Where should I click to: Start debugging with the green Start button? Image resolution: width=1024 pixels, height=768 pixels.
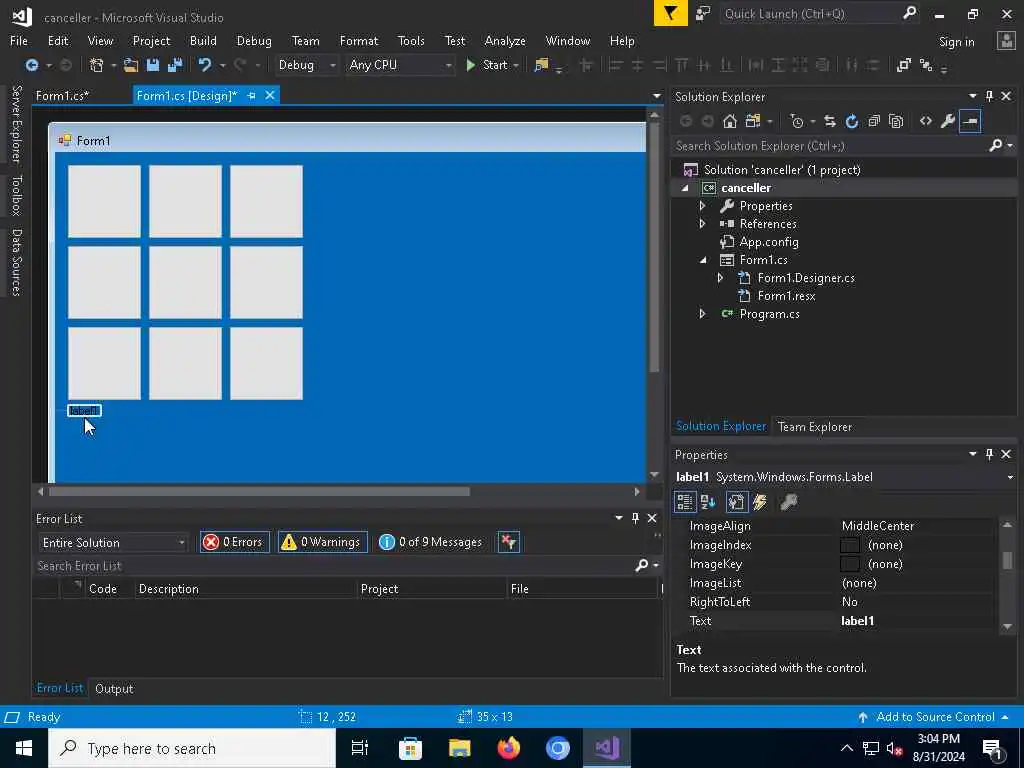click(487, 65)
